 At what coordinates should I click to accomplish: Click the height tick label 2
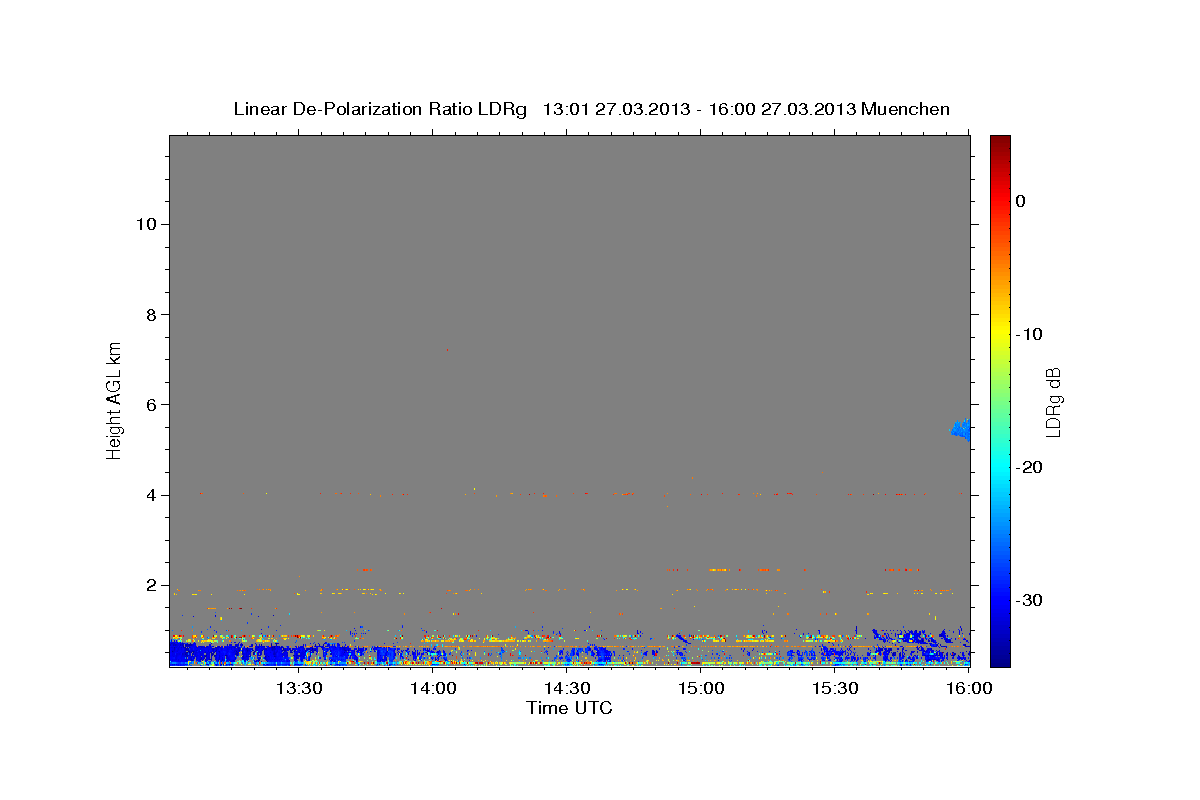(151, 585)
